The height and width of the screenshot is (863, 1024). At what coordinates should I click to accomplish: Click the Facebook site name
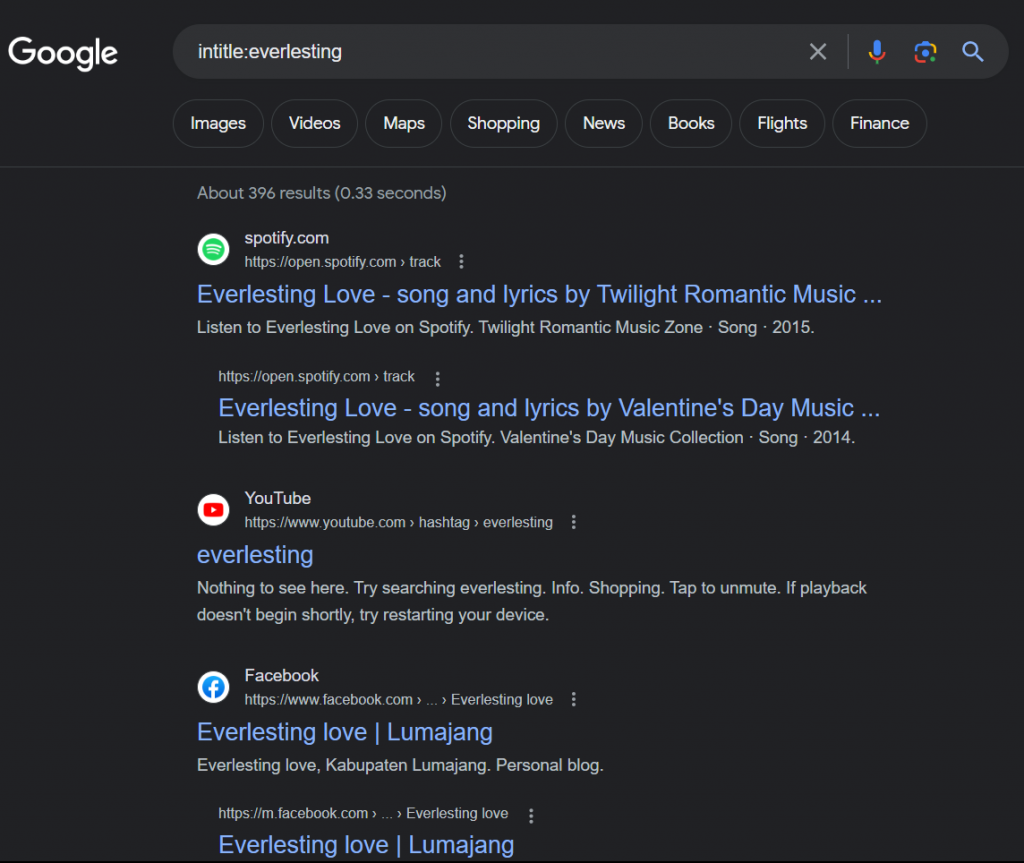pos(281,675)
